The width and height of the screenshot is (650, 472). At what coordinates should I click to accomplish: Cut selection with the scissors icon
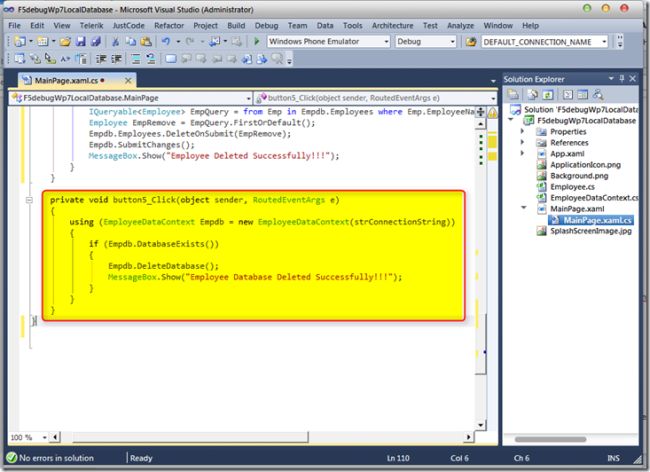[116, 41]
